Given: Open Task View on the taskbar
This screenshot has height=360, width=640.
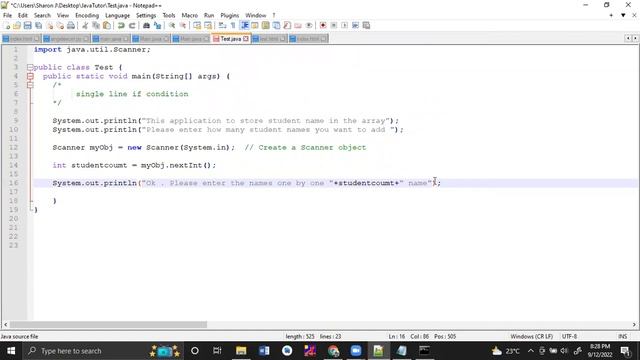Looking at the screenshot, I should [217, 351].
